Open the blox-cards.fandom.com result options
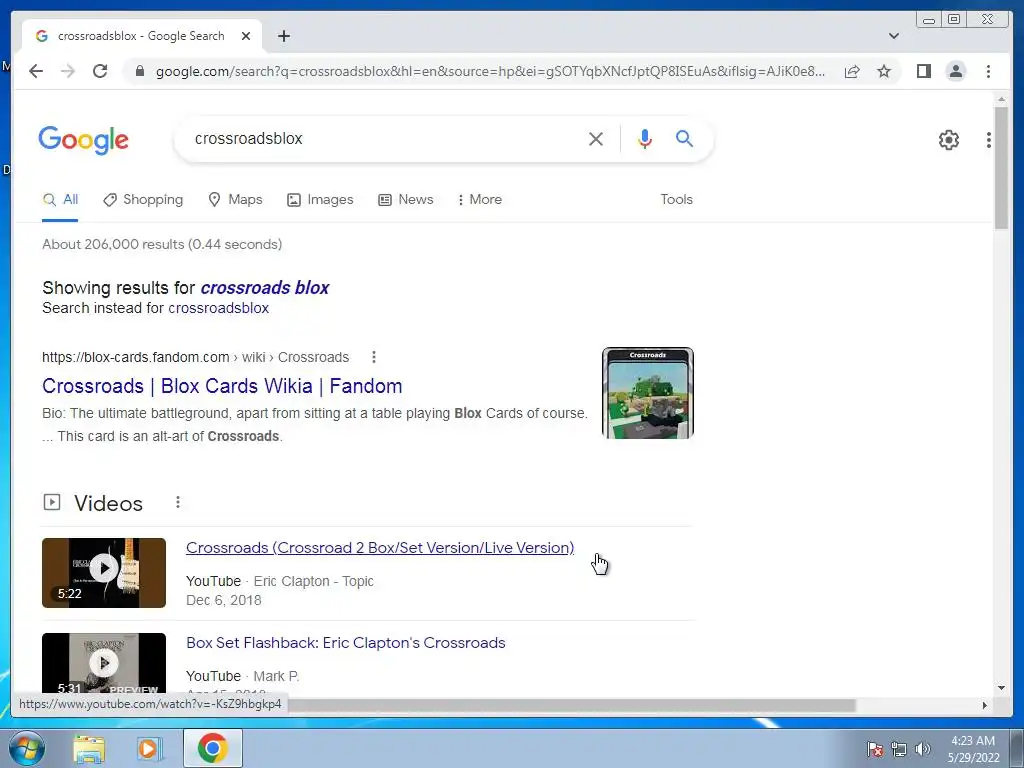Screen dimensions: 1024x768 374,357
